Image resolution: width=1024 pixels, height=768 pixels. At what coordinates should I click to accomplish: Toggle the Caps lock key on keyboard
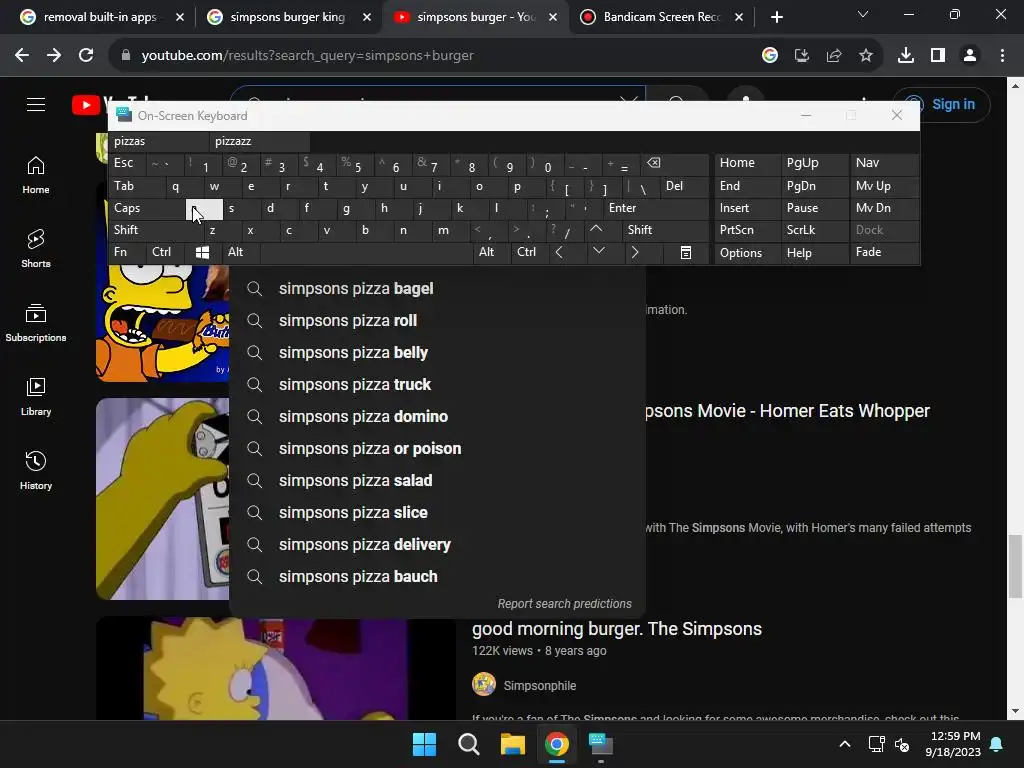pyautogui.click(x=147, y=208)
